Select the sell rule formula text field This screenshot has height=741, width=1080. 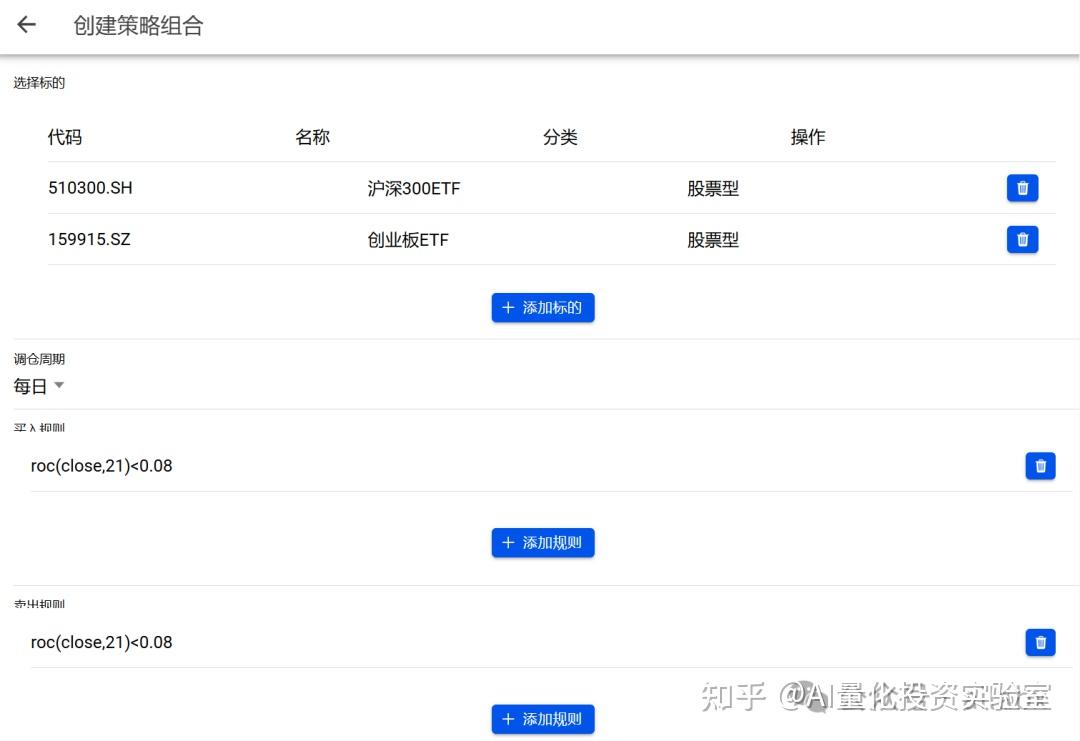coord(100,642)
